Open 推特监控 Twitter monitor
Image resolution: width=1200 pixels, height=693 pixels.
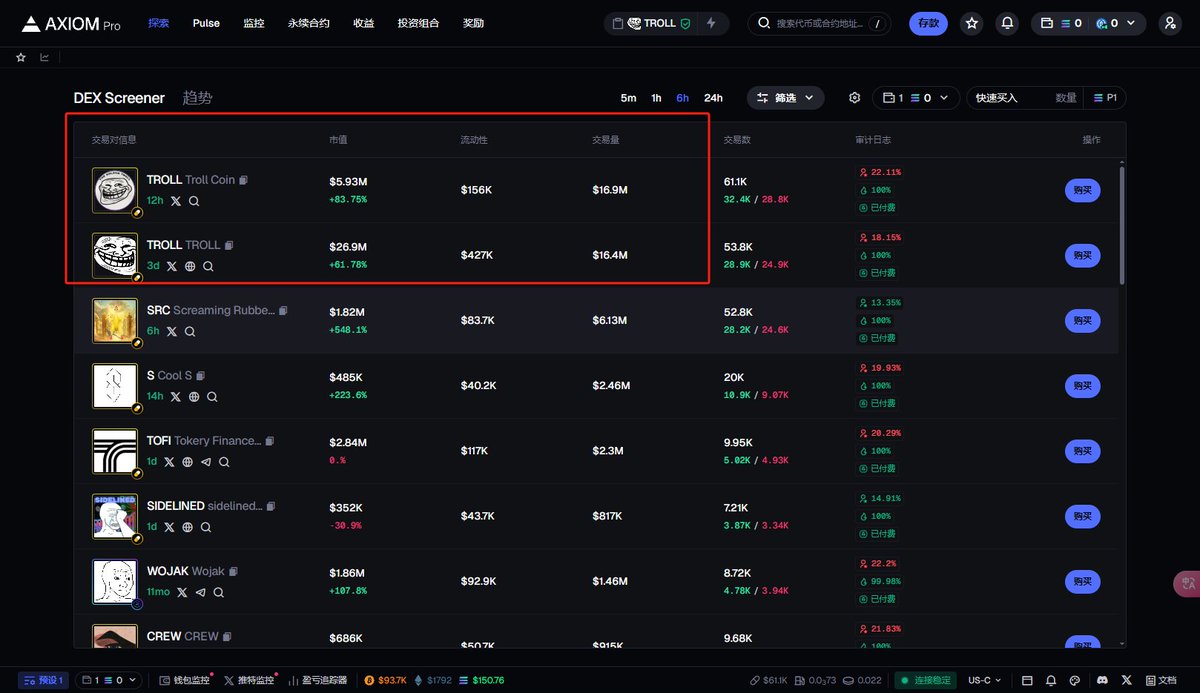[250, 680]
